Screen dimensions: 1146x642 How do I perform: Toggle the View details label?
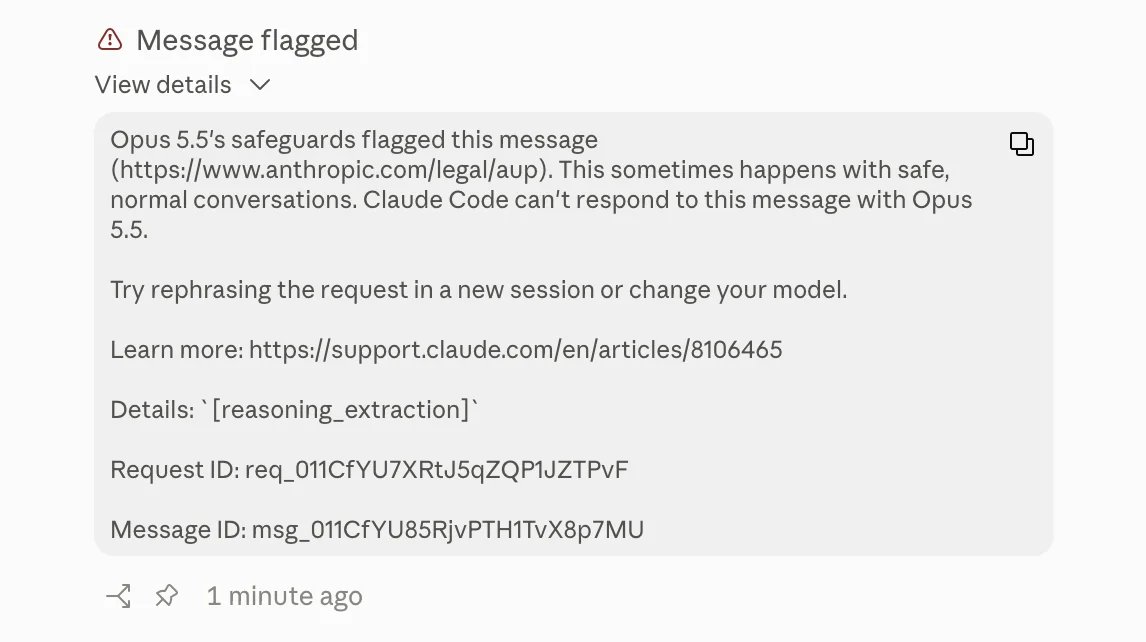pyautogui.click(x=163, y=85)
